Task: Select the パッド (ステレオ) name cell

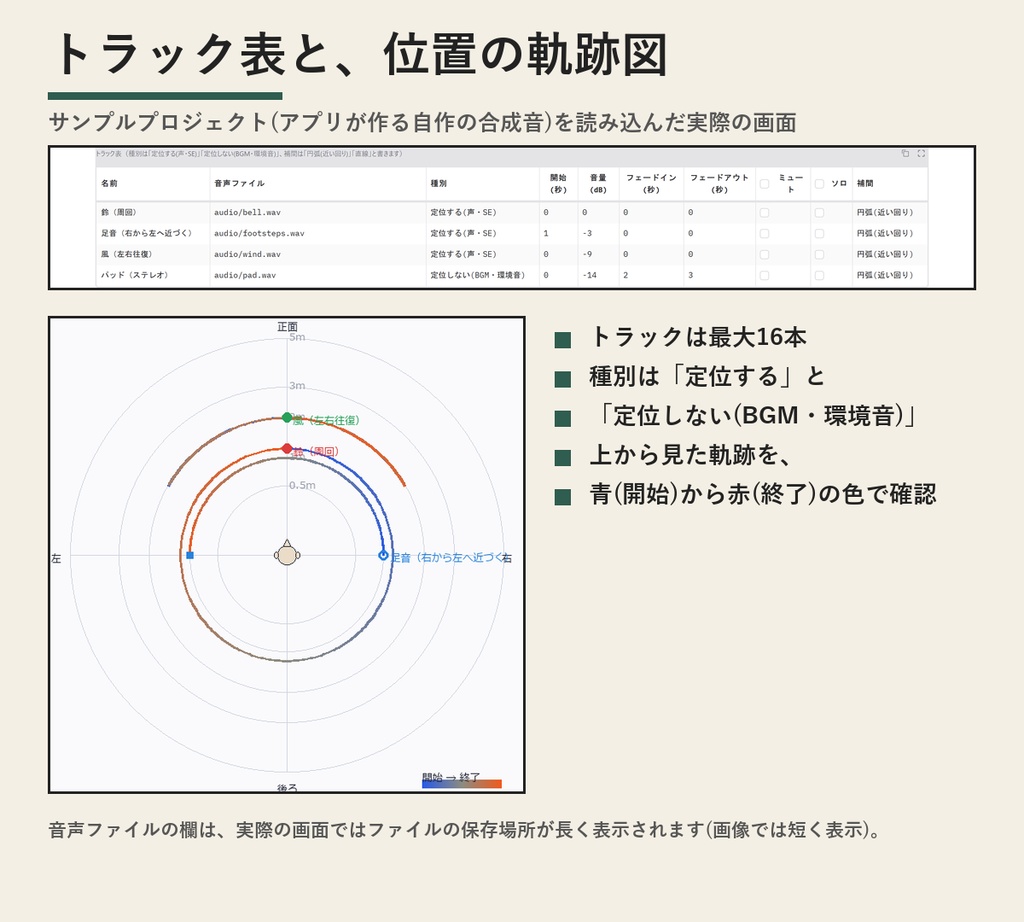Action: click(x=153, y=276)
